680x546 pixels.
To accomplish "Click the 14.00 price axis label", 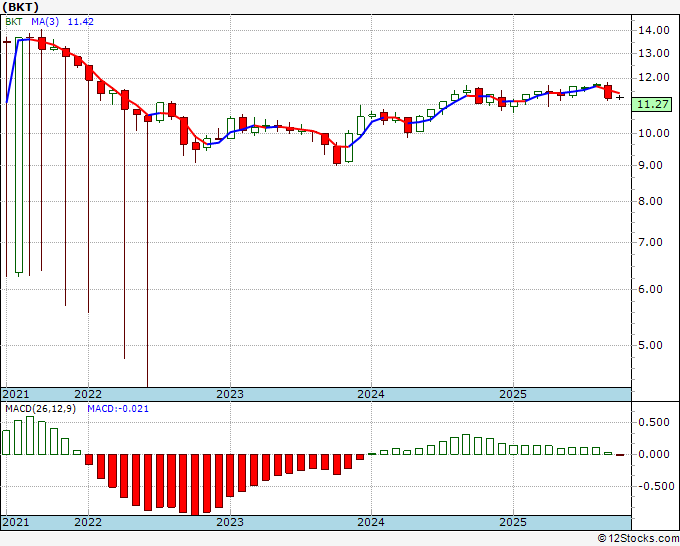I will click(654, 30).
